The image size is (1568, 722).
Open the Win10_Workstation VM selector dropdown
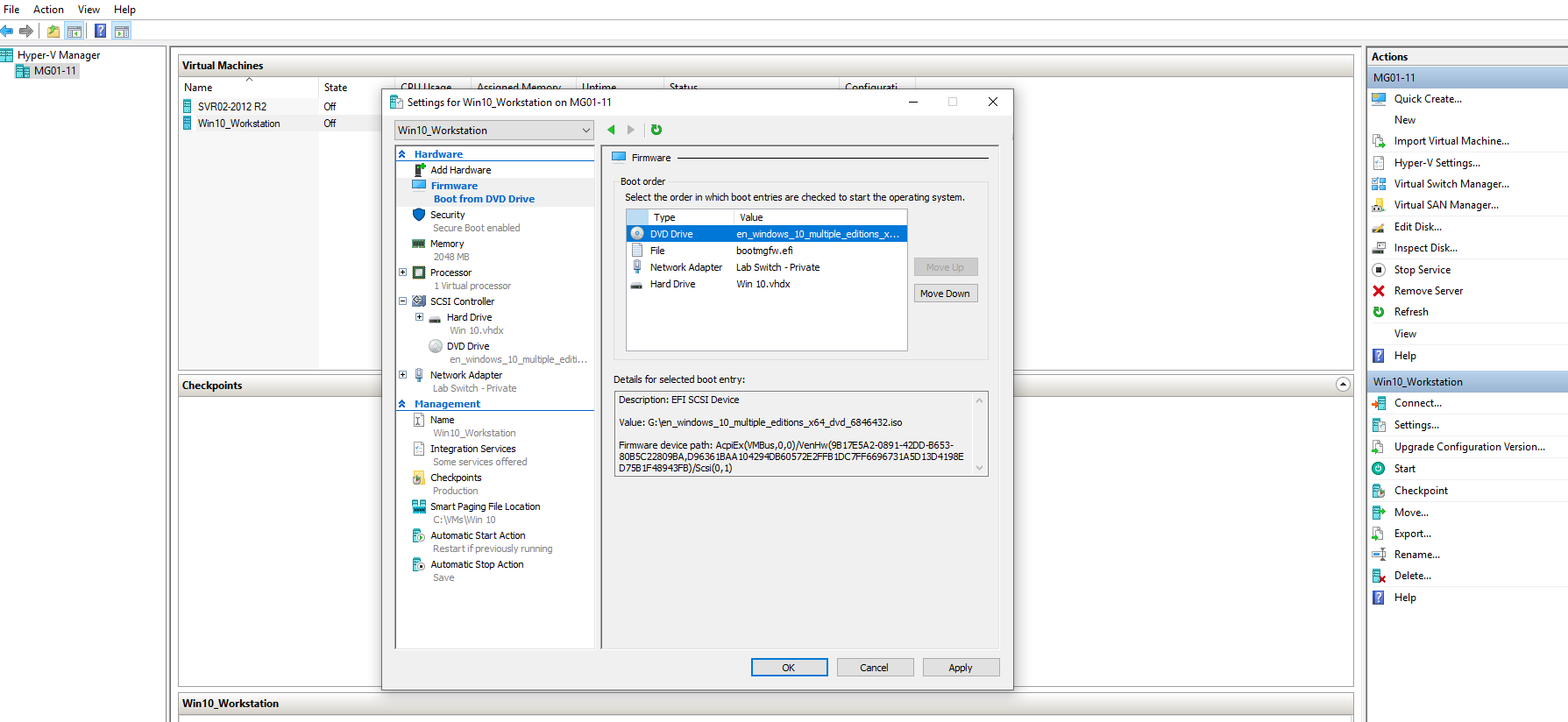[x=494, y=131]
